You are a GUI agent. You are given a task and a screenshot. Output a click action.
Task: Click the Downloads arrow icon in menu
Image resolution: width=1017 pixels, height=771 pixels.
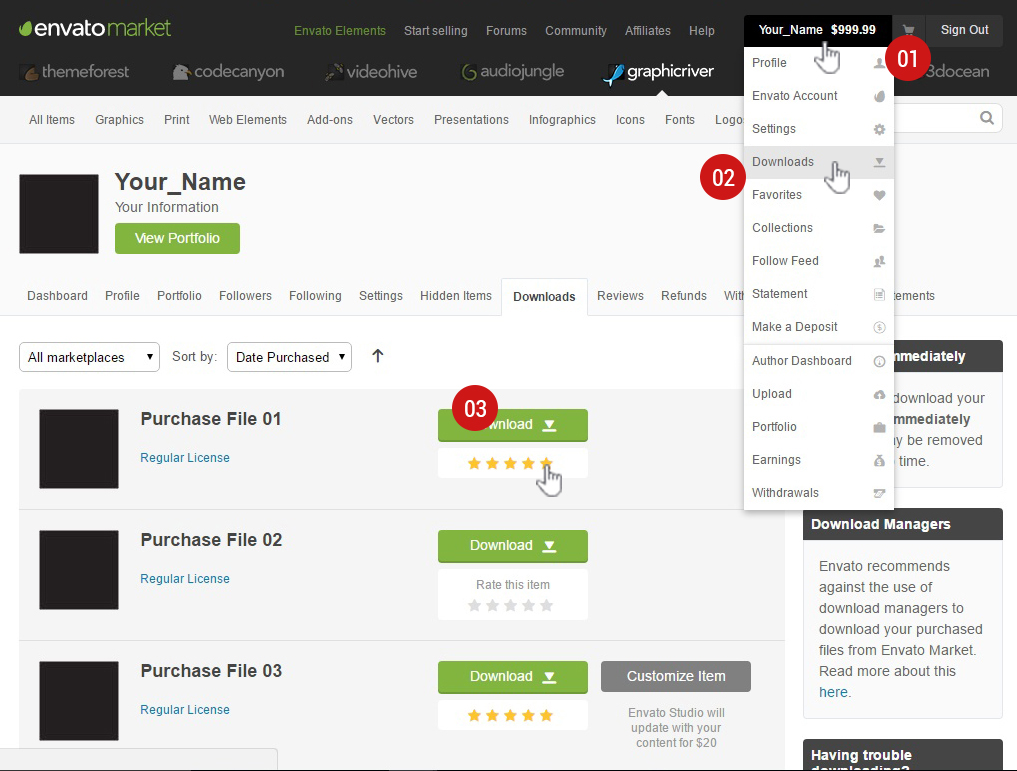pos(879,162)
